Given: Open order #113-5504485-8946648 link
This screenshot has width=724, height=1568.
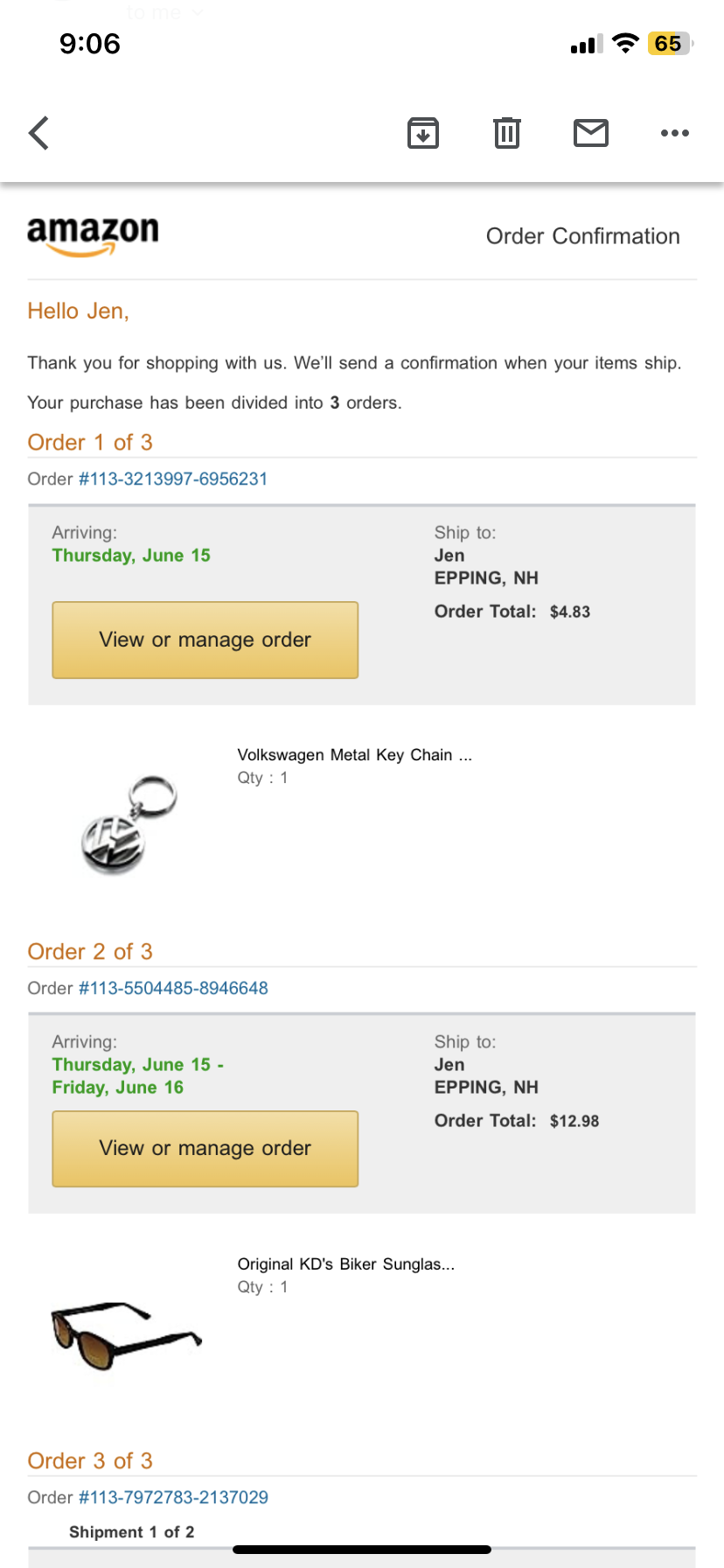Looking at the screenshot, I should 173,988.
